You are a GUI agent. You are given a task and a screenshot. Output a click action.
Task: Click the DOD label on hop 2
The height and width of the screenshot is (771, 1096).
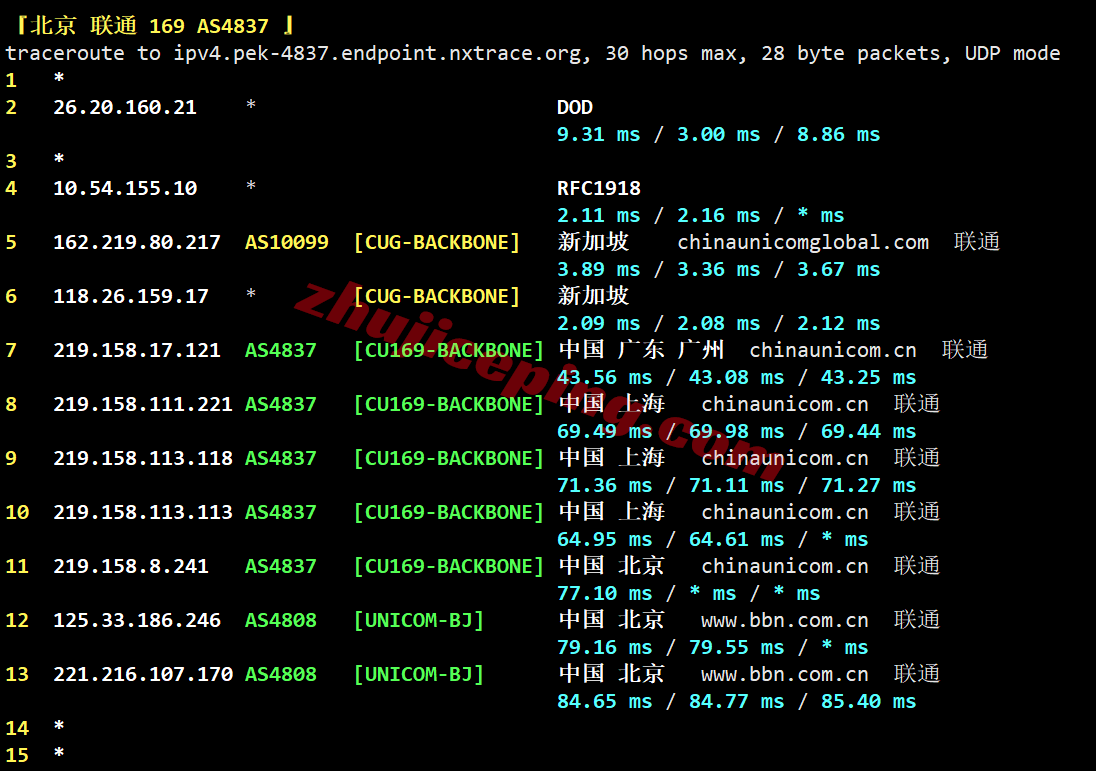point(575,107)
